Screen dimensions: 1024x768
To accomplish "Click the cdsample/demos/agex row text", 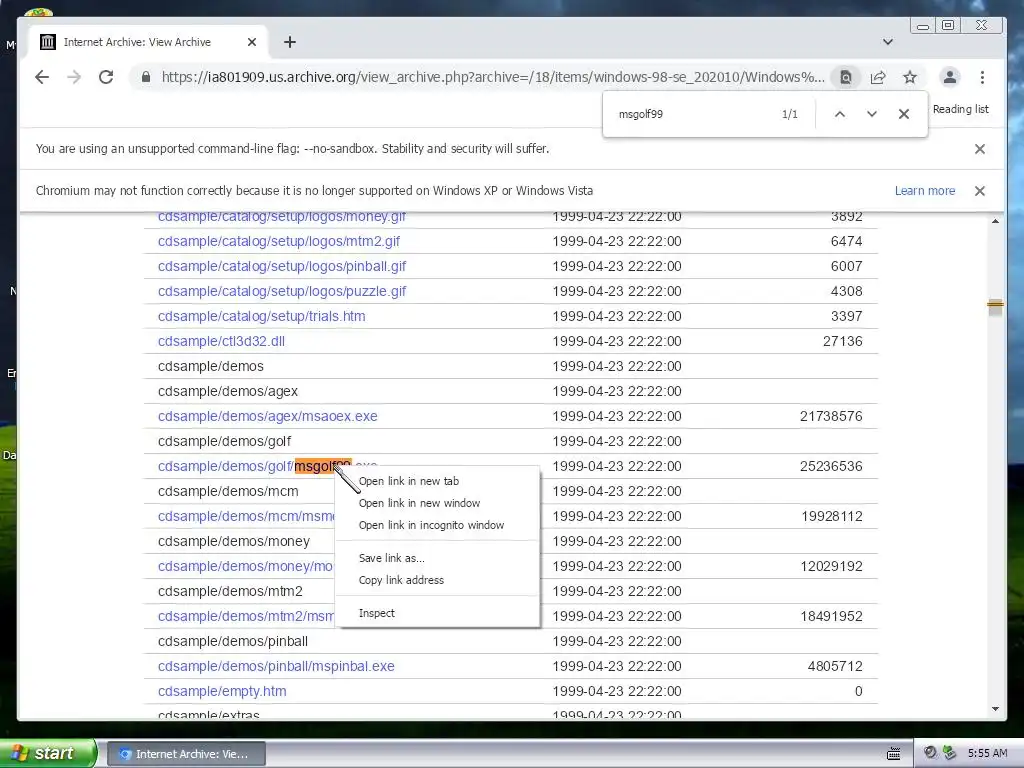I will [228, 392].
